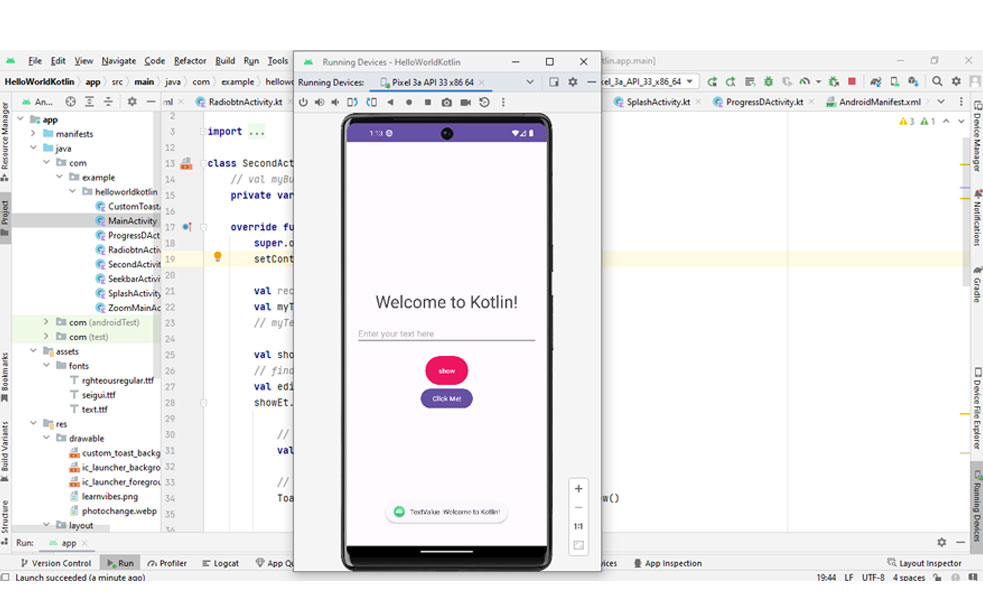Raise the emulator volume with Volume Up
This screenshot has width=983, height=614.
[x=319, y=102]
